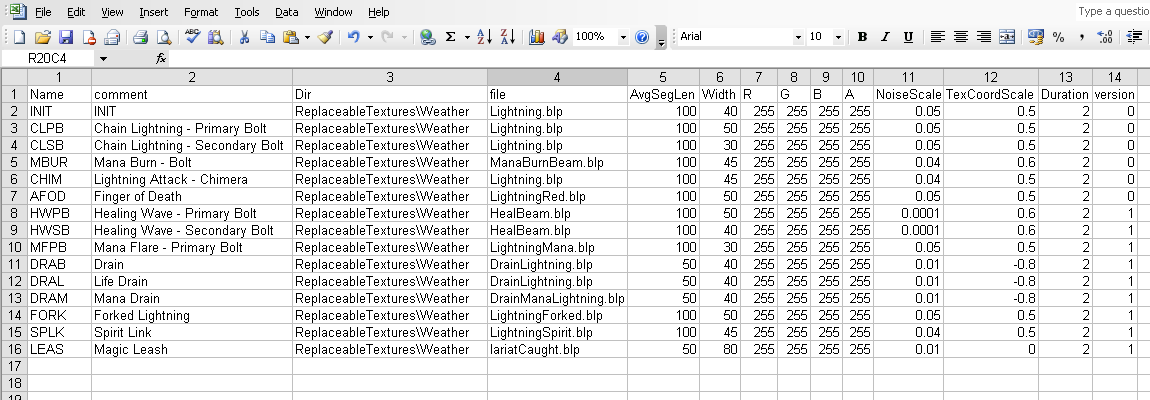
Task: Align text left
Action: (x=937, y=37)
